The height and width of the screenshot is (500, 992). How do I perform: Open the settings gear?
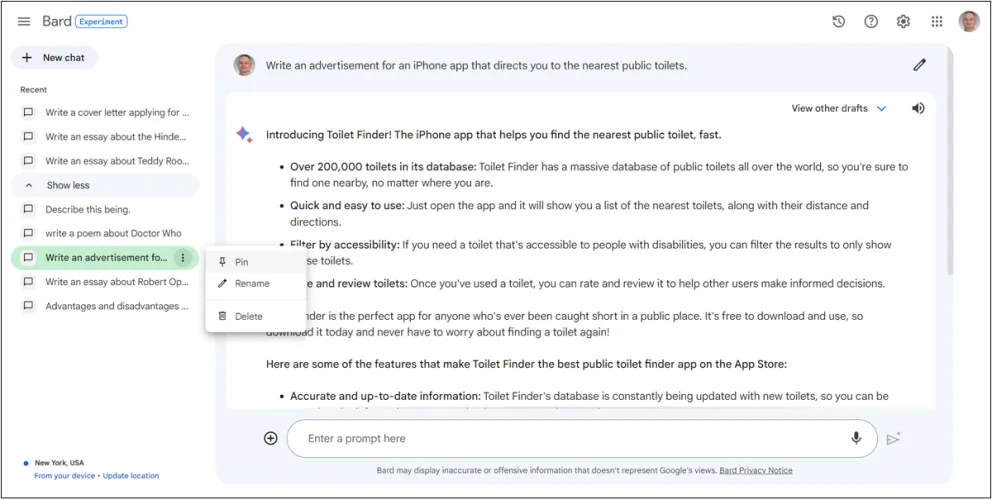coord(903,22)
